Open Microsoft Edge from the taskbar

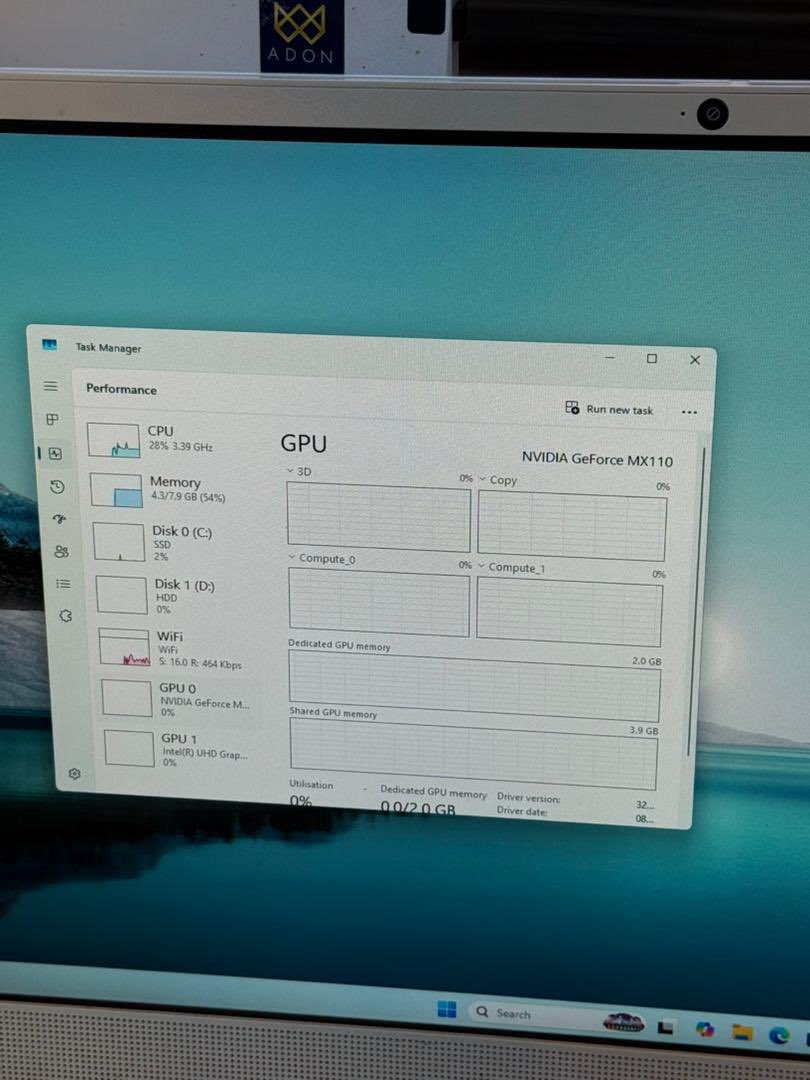(x=779, y=1035)
